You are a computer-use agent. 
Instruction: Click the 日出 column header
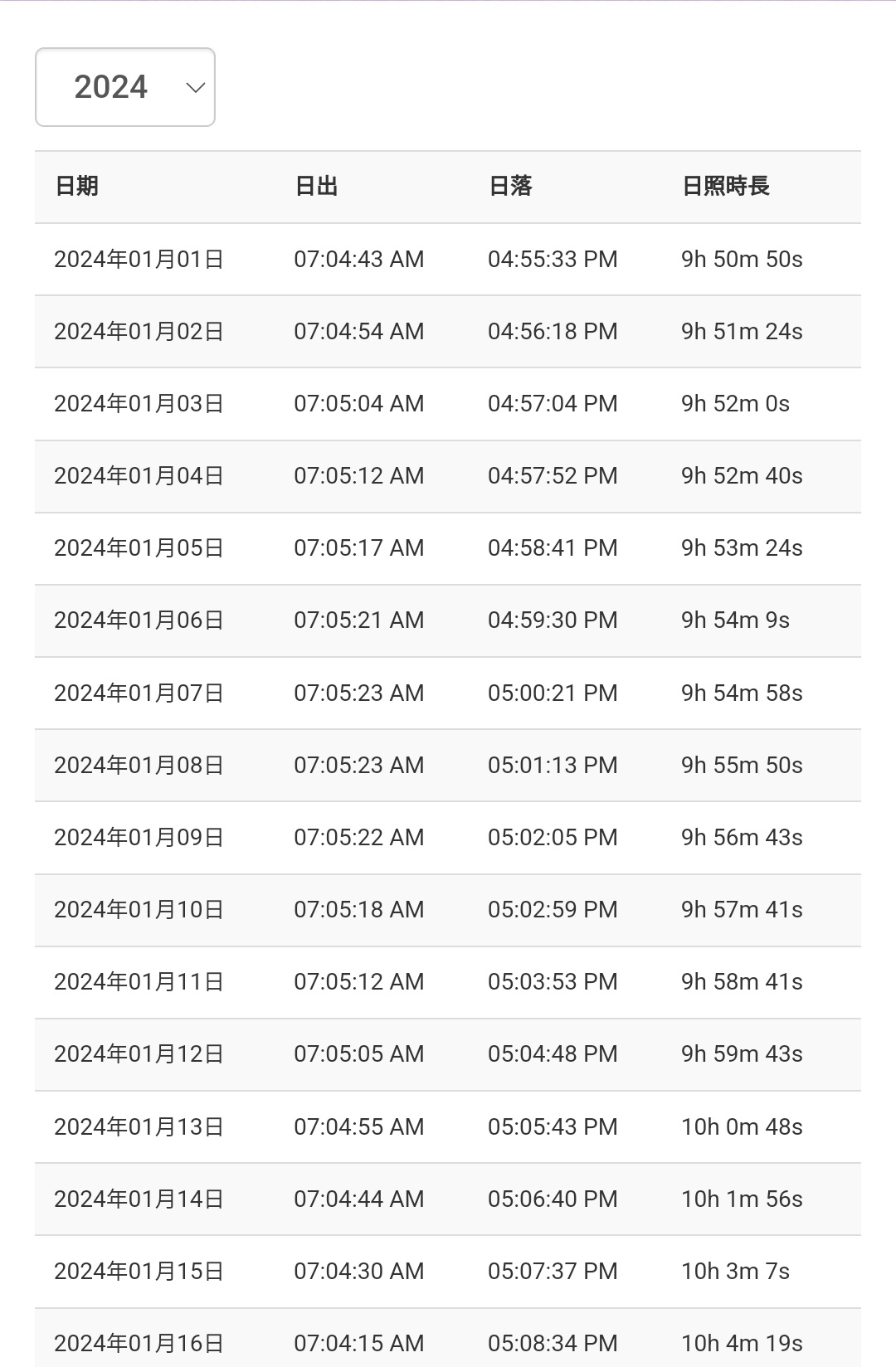tap(316, 187)
